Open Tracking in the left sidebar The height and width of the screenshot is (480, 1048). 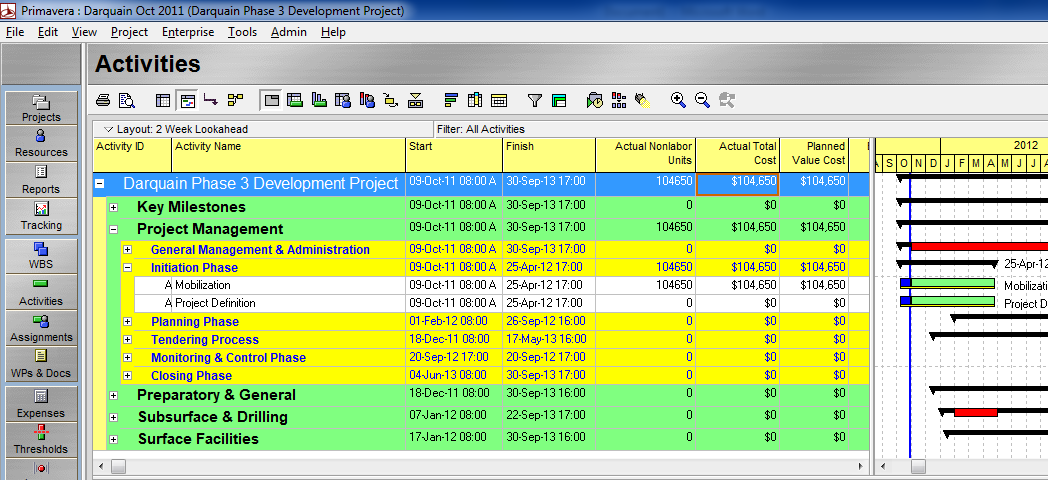pos(41,216)
